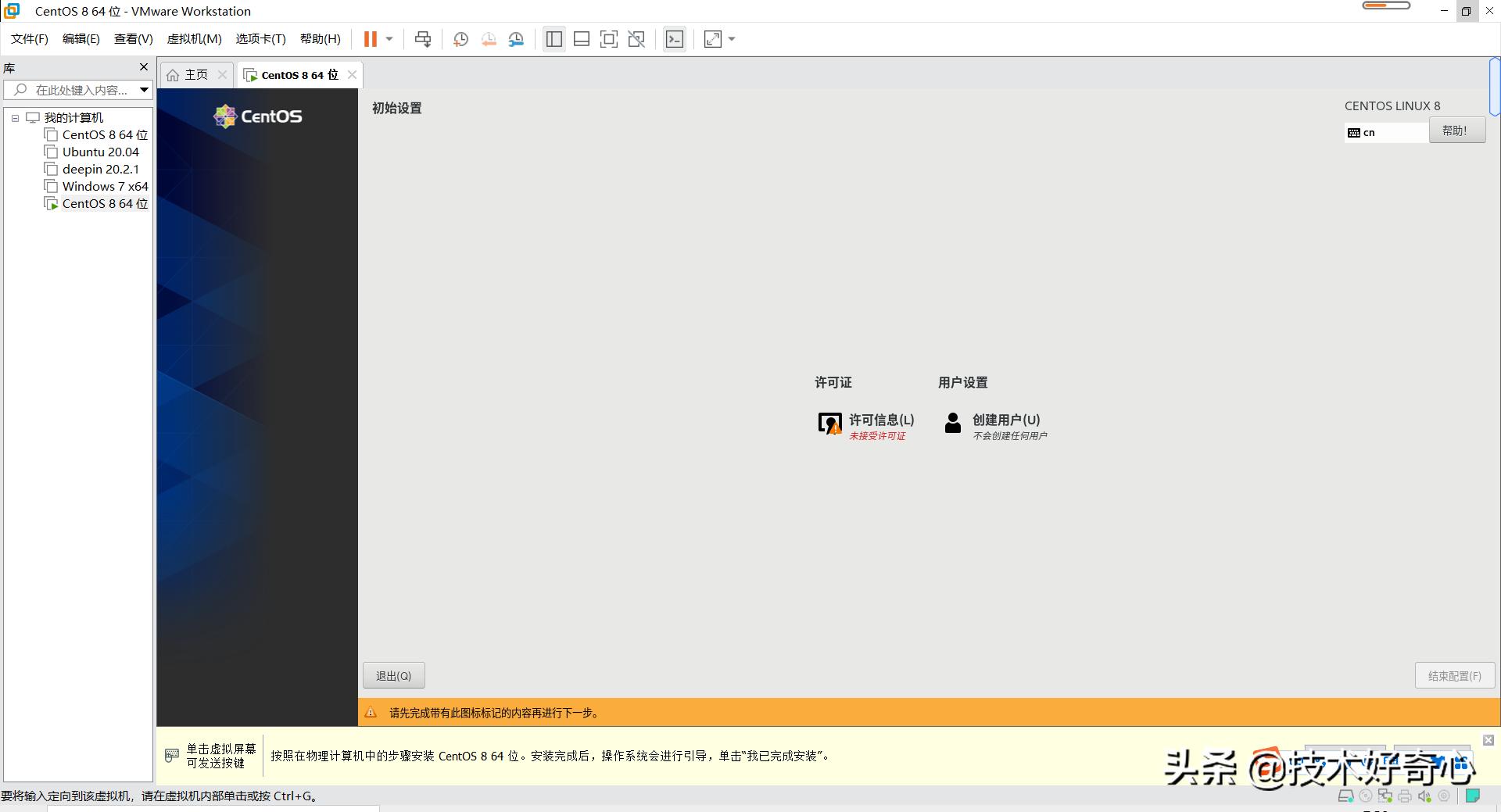Toggle the thumbnail bar display
The image size is (1501, 812).
coord(582,39)
